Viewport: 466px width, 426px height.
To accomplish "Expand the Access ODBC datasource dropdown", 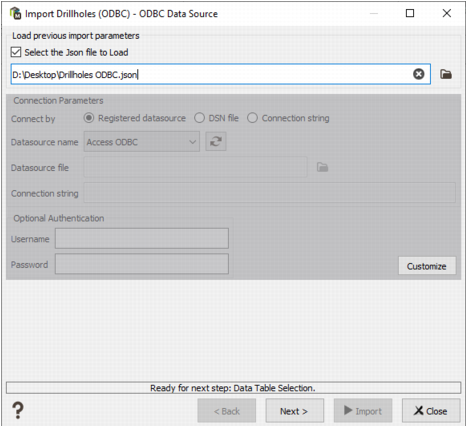I will [142, 142].
